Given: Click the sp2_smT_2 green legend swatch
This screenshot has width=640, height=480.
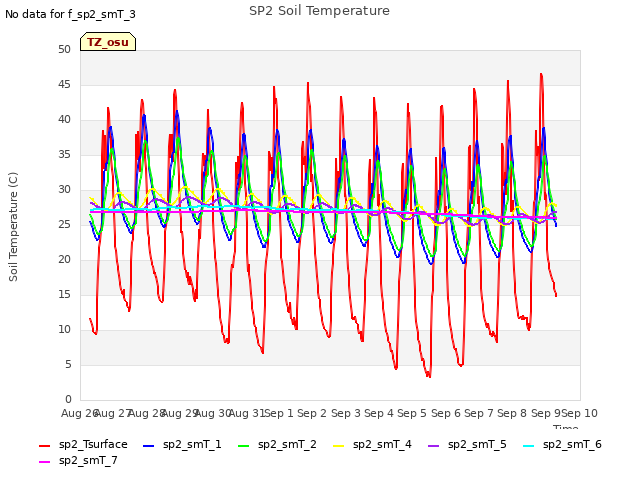Looking at the screenshot, I should click(x=244, y=446).
